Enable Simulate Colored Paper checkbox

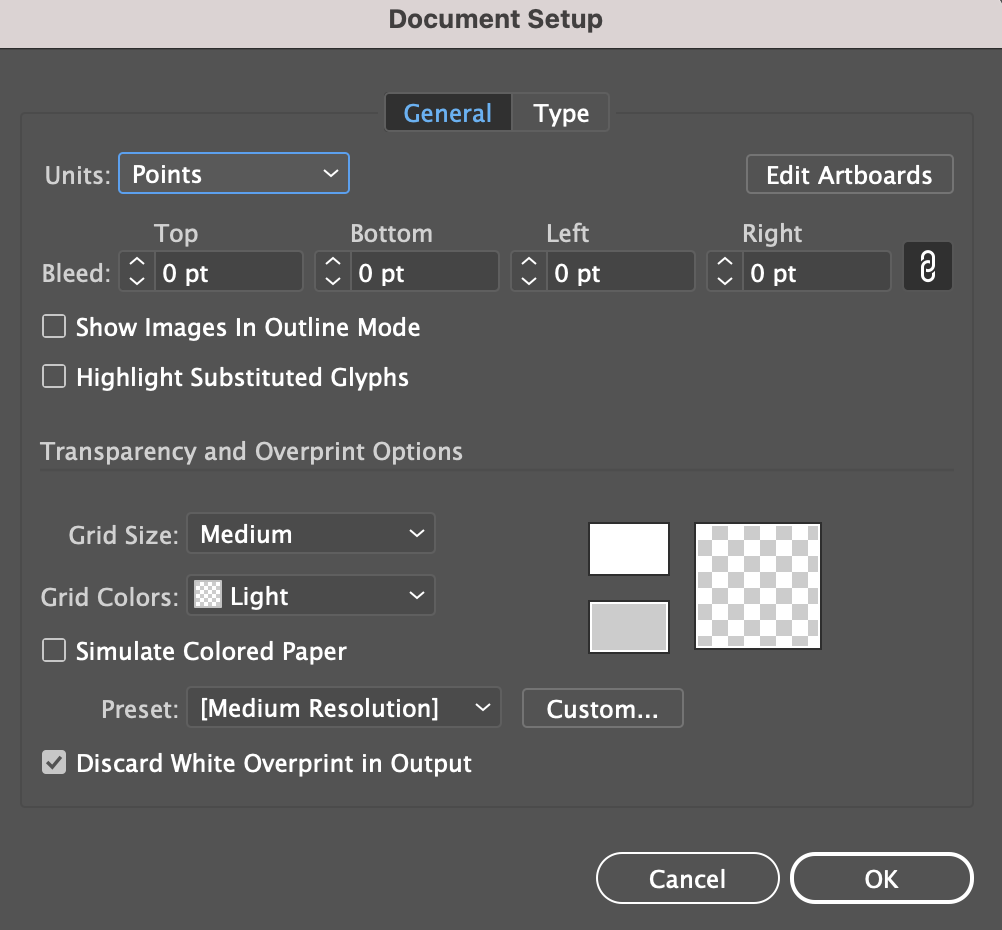pyautogui.click(x=54, y=650)
